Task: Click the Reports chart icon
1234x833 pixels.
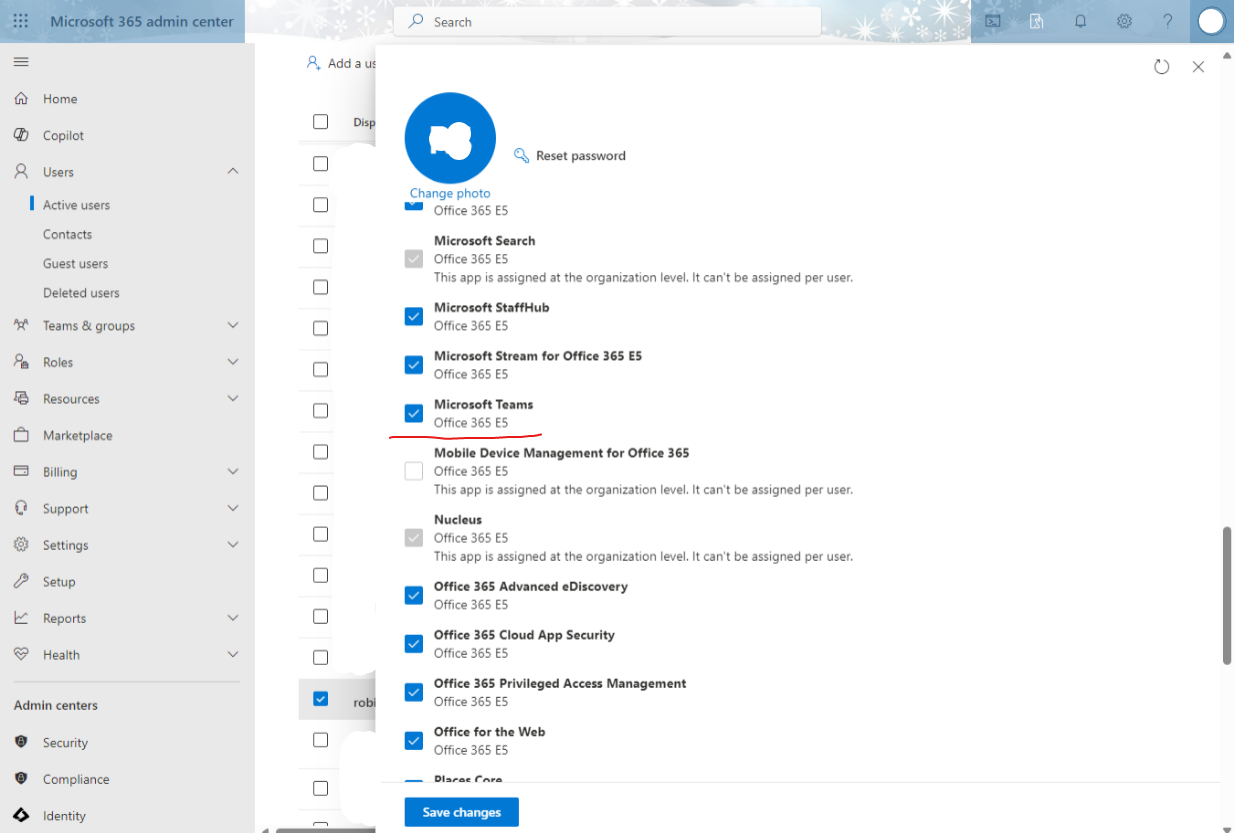Action: [21, 618]
